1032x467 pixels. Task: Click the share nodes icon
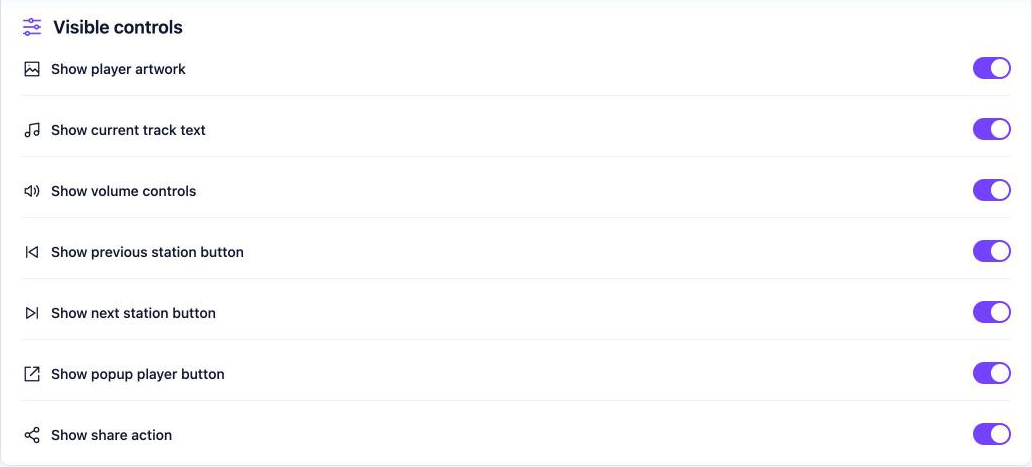coord(32,435)
